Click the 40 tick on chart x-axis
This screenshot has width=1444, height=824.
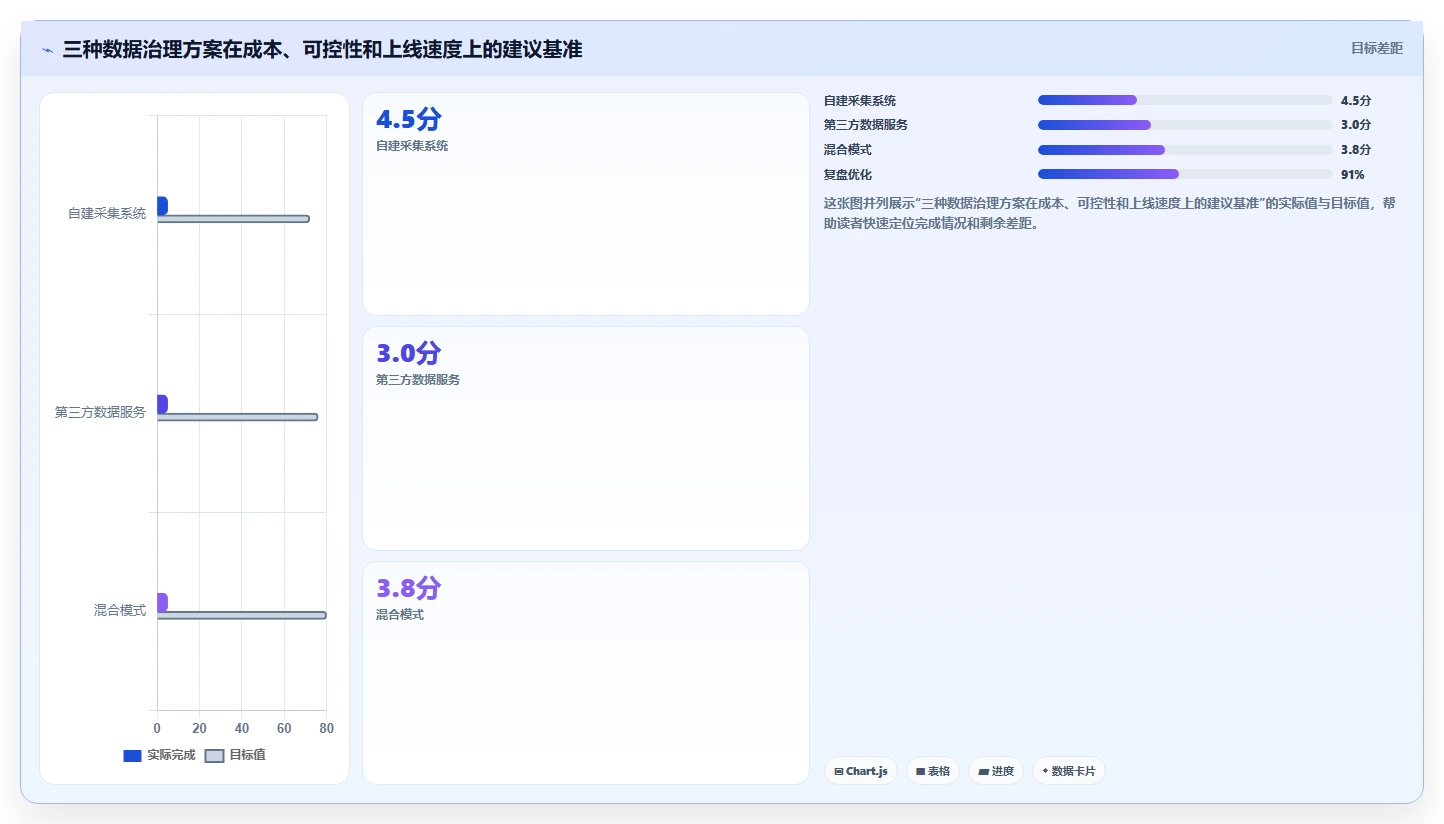click(x=242, y=728)
